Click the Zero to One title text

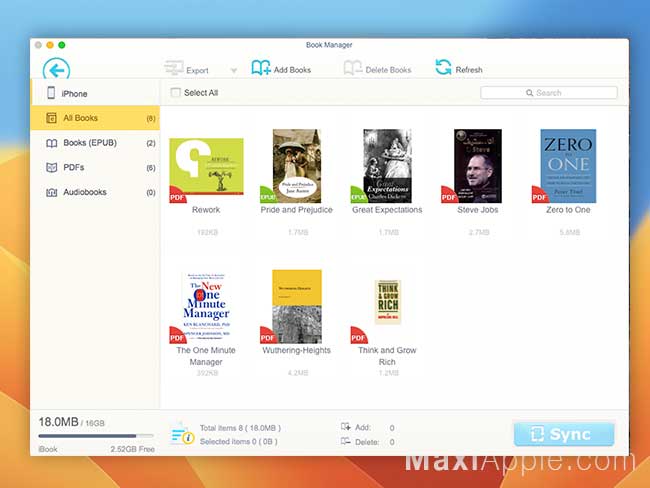click(568, 210)
